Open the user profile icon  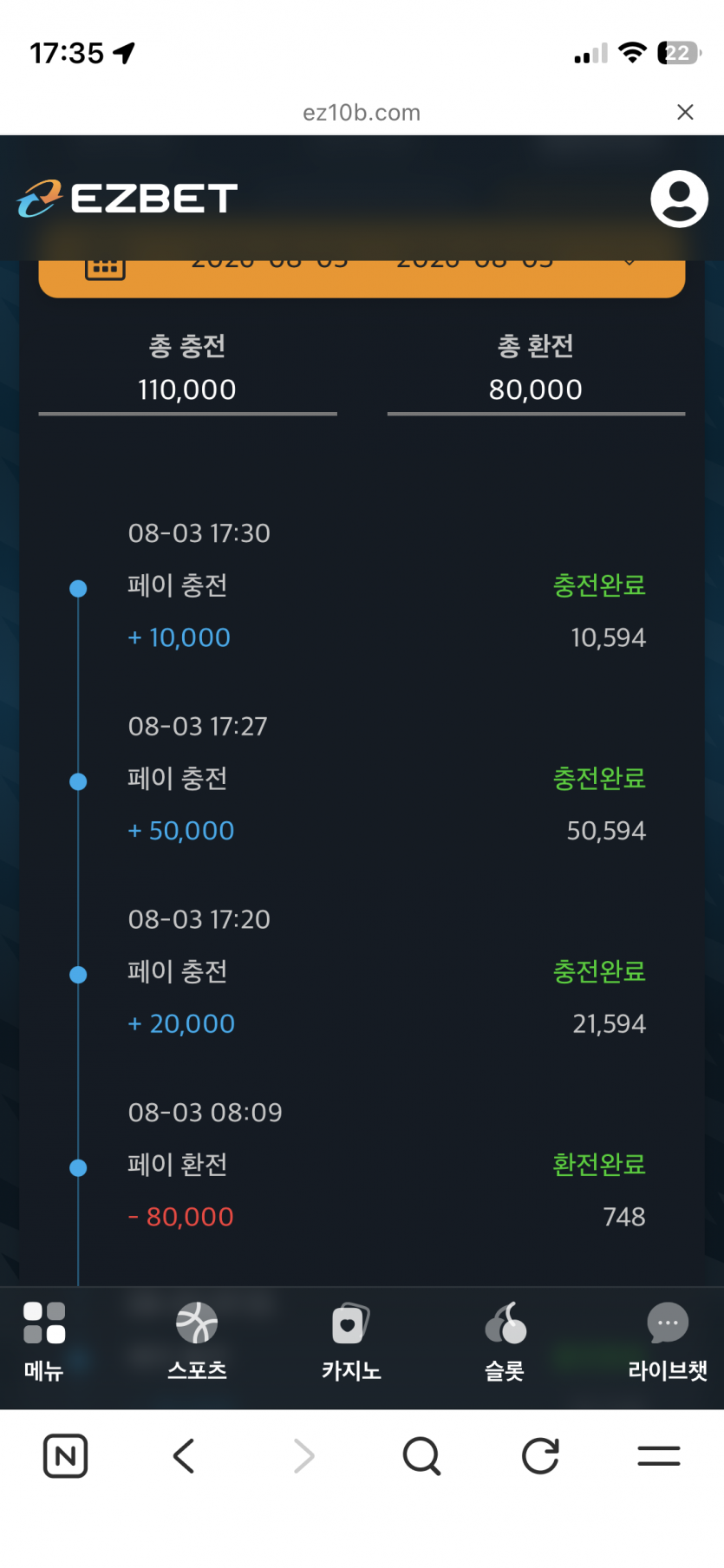[679, 199]
